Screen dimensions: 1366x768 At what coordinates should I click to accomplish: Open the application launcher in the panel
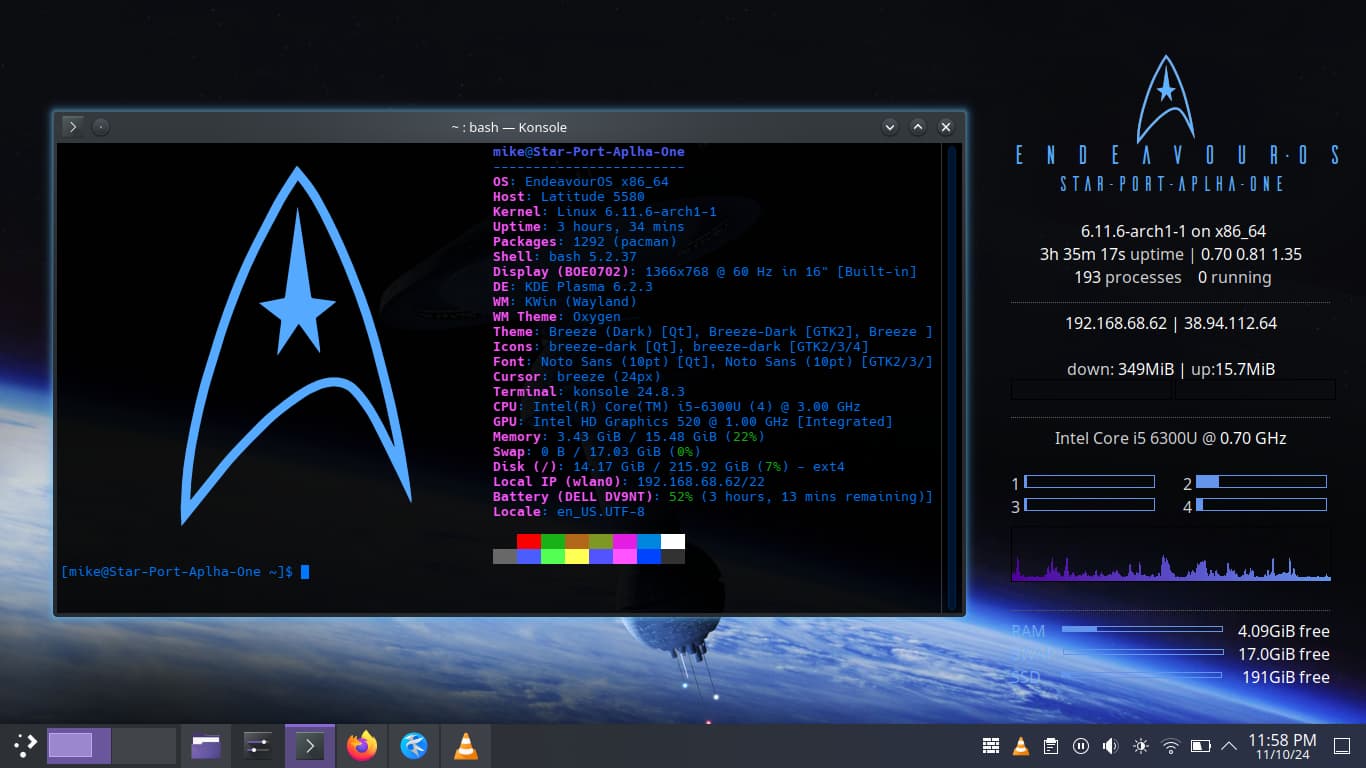(x=25, y=745)
